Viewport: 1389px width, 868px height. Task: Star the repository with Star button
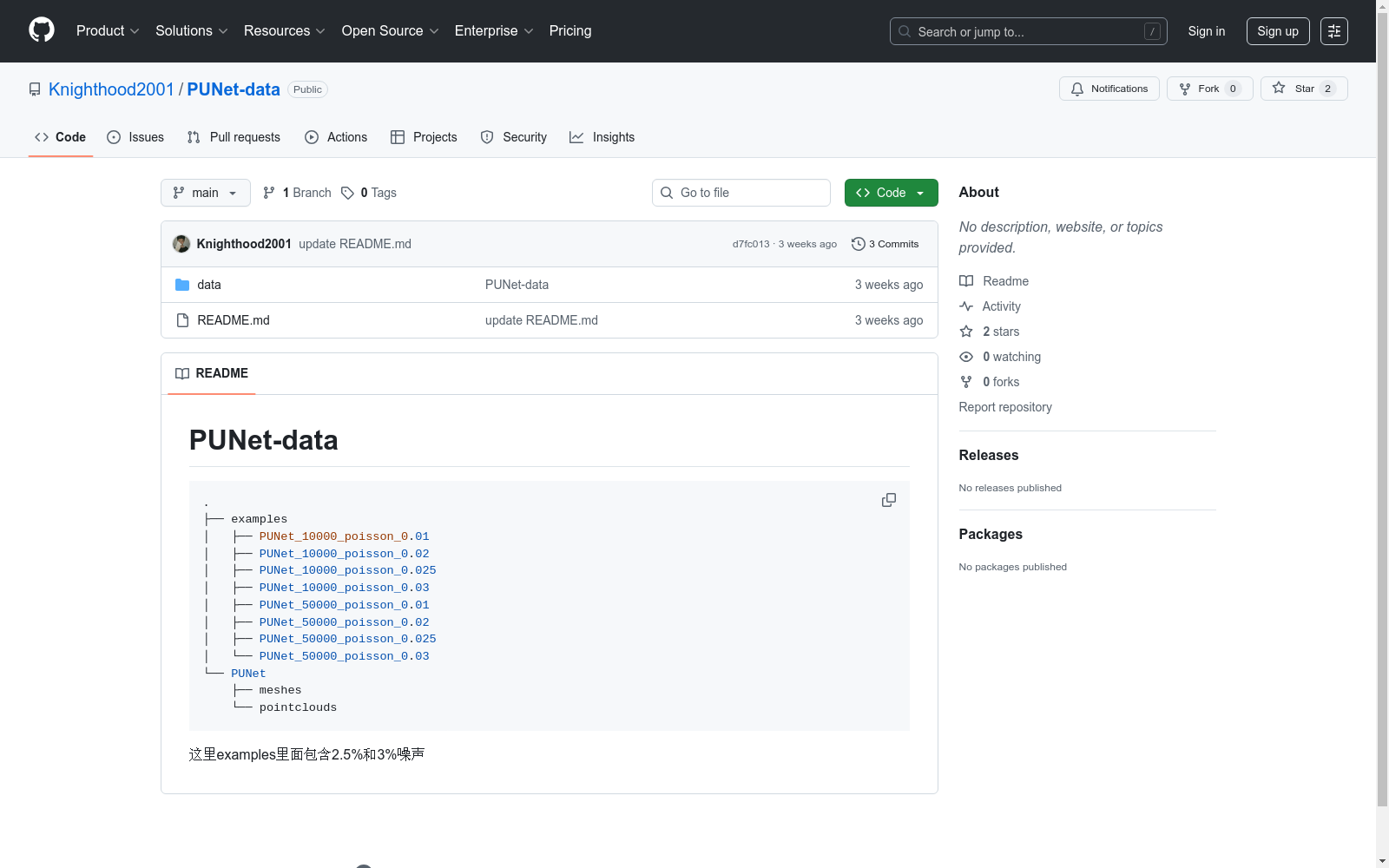coord(1304,89)
